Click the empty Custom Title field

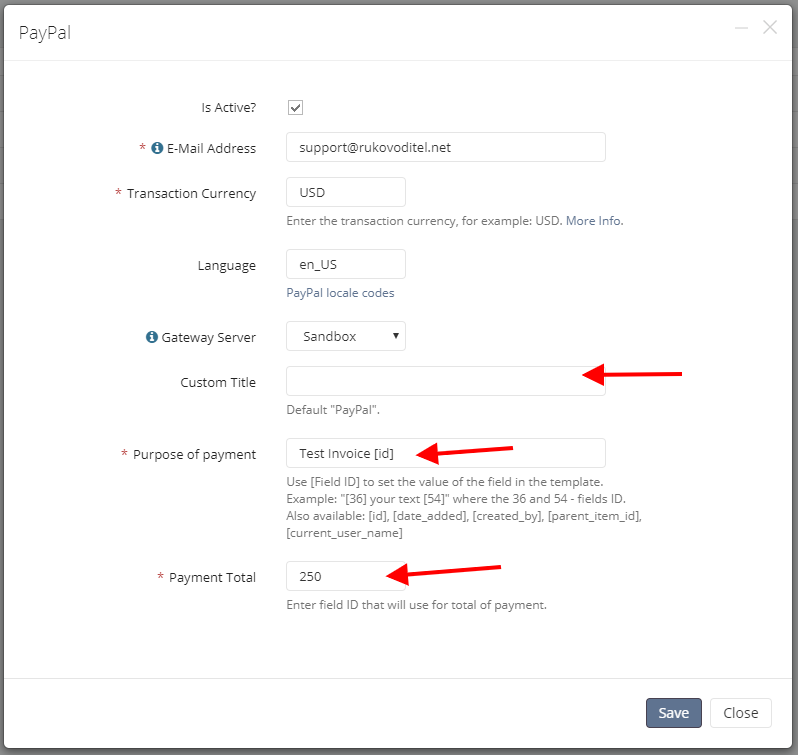coord(446,381)
